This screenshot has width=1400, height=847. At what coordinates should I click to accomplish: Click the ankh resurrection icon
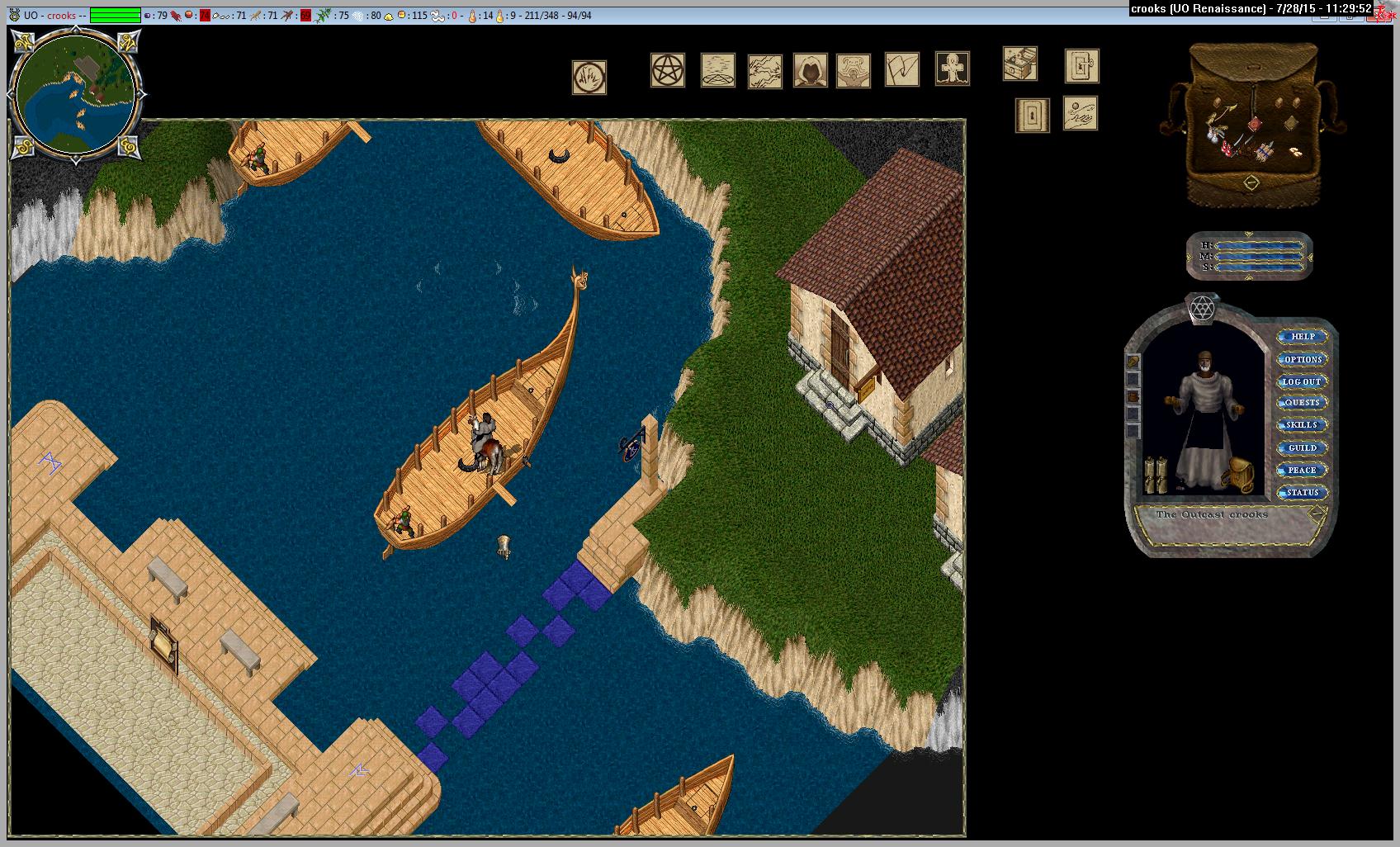point(953,69)
